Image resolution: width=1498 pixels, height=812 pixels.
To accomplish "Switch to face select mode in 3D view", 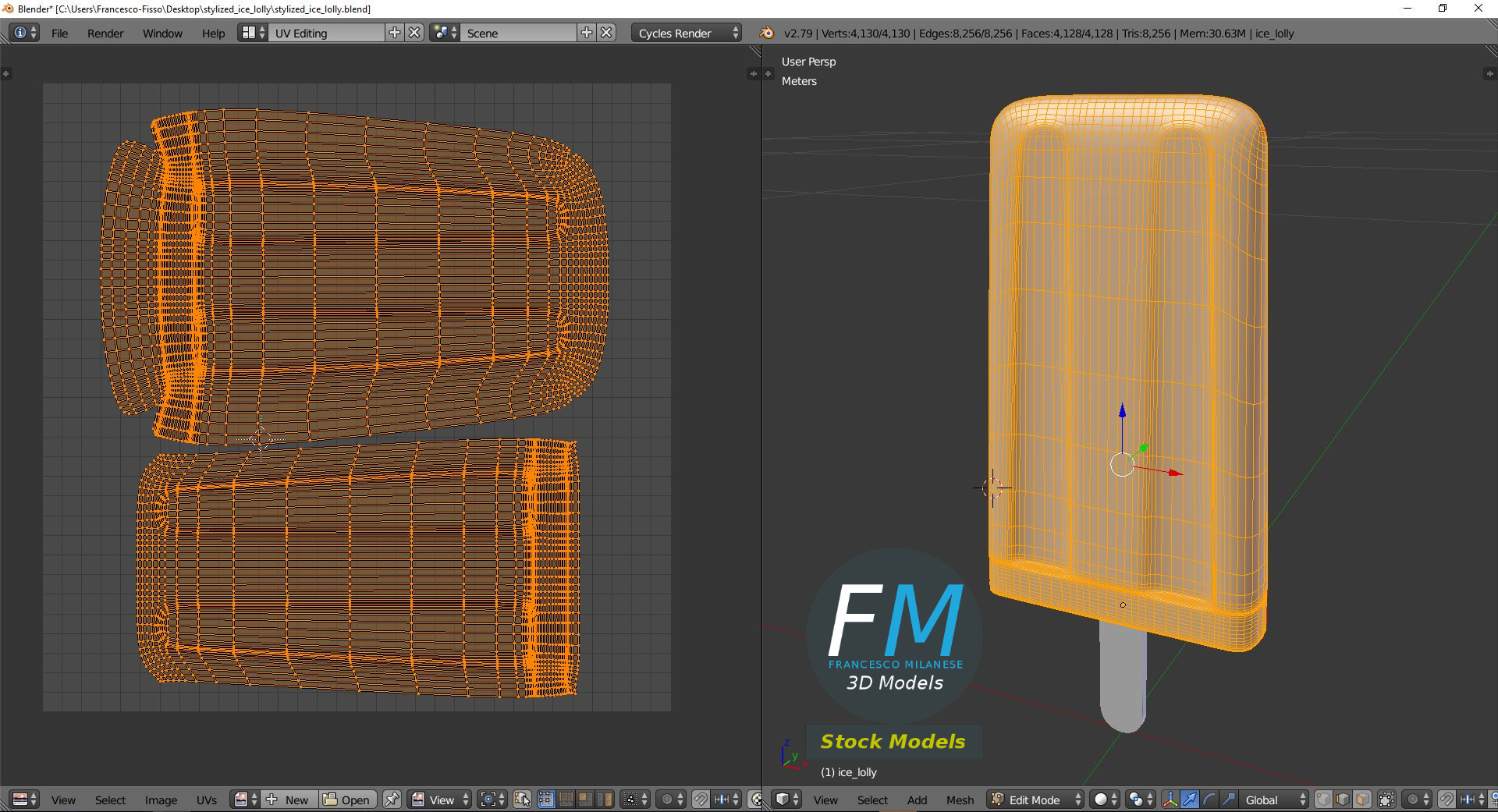I will click(1362, 800).
